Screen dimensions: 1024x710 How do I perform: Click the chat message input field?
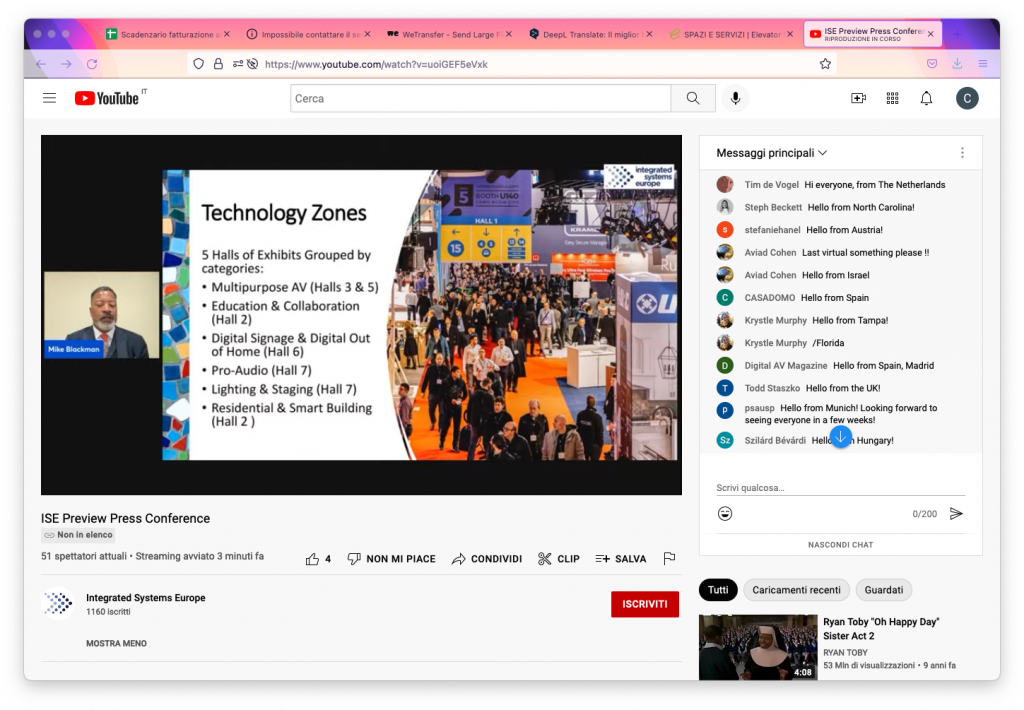coord(840,488)
